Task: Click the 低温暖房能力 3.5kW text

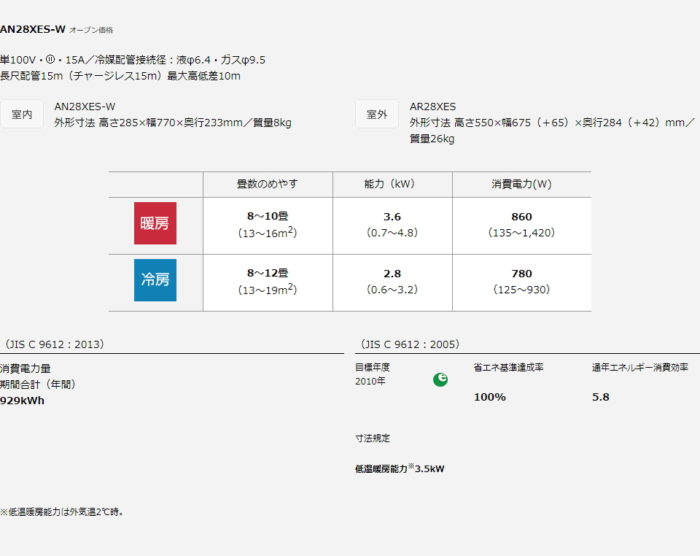Action: [400, 468]
